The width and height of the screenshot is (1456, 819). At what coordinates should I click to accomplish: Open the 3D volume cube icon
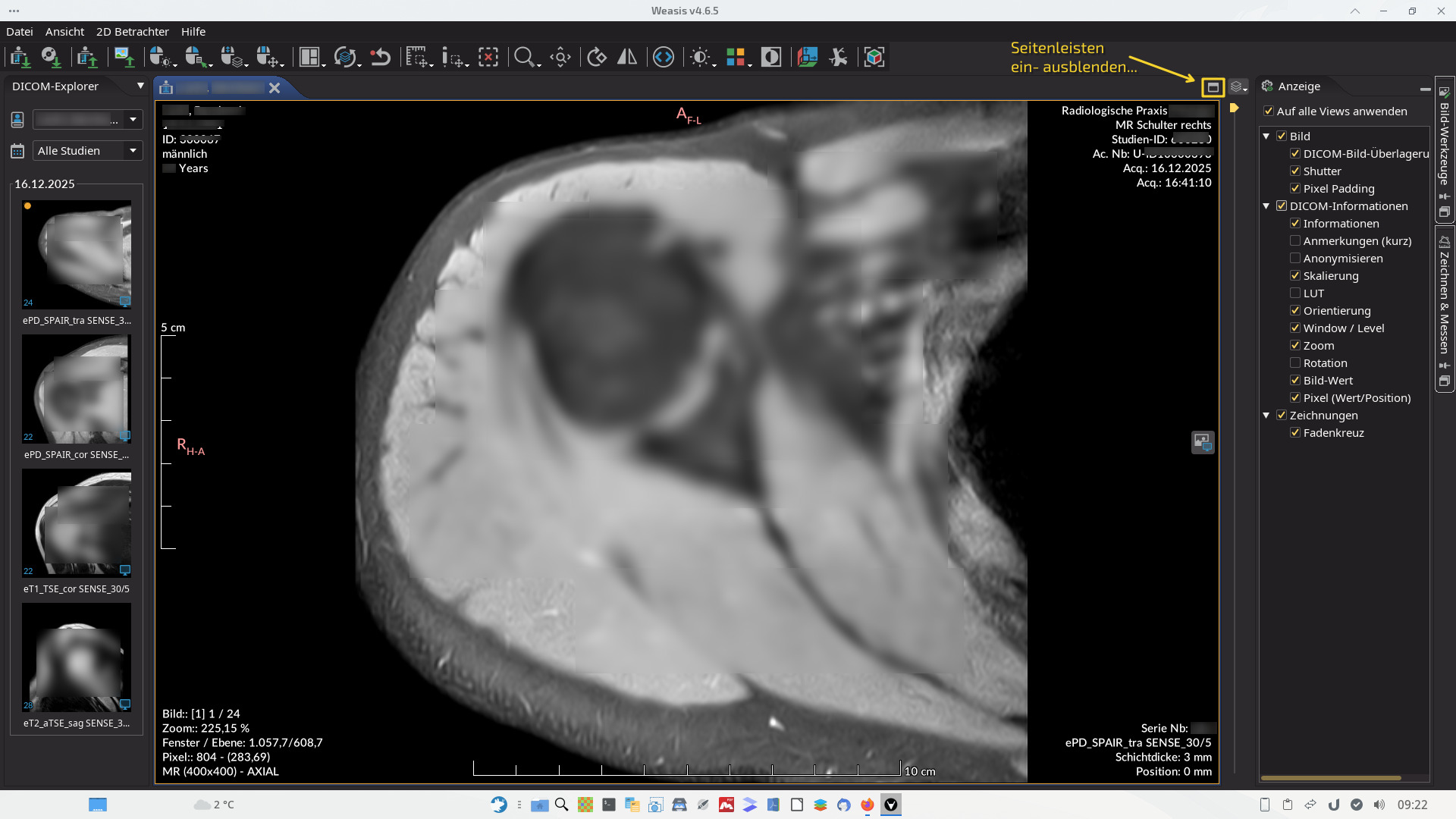[x=874, y=58]
